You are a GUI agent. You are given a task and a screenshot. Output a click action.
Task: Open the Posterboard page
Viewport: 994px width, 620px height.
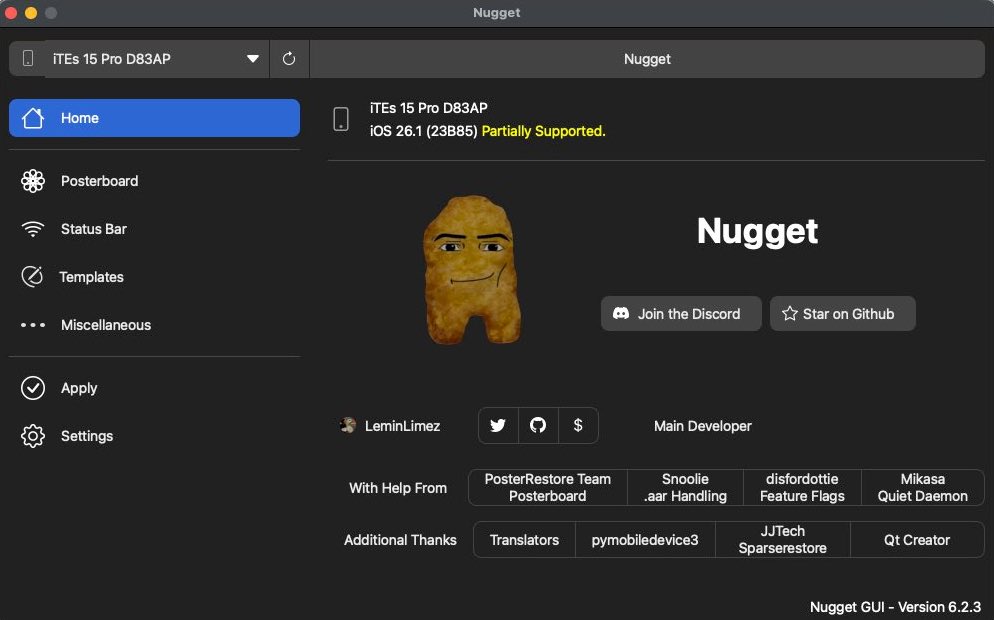[x=154, y=181]
